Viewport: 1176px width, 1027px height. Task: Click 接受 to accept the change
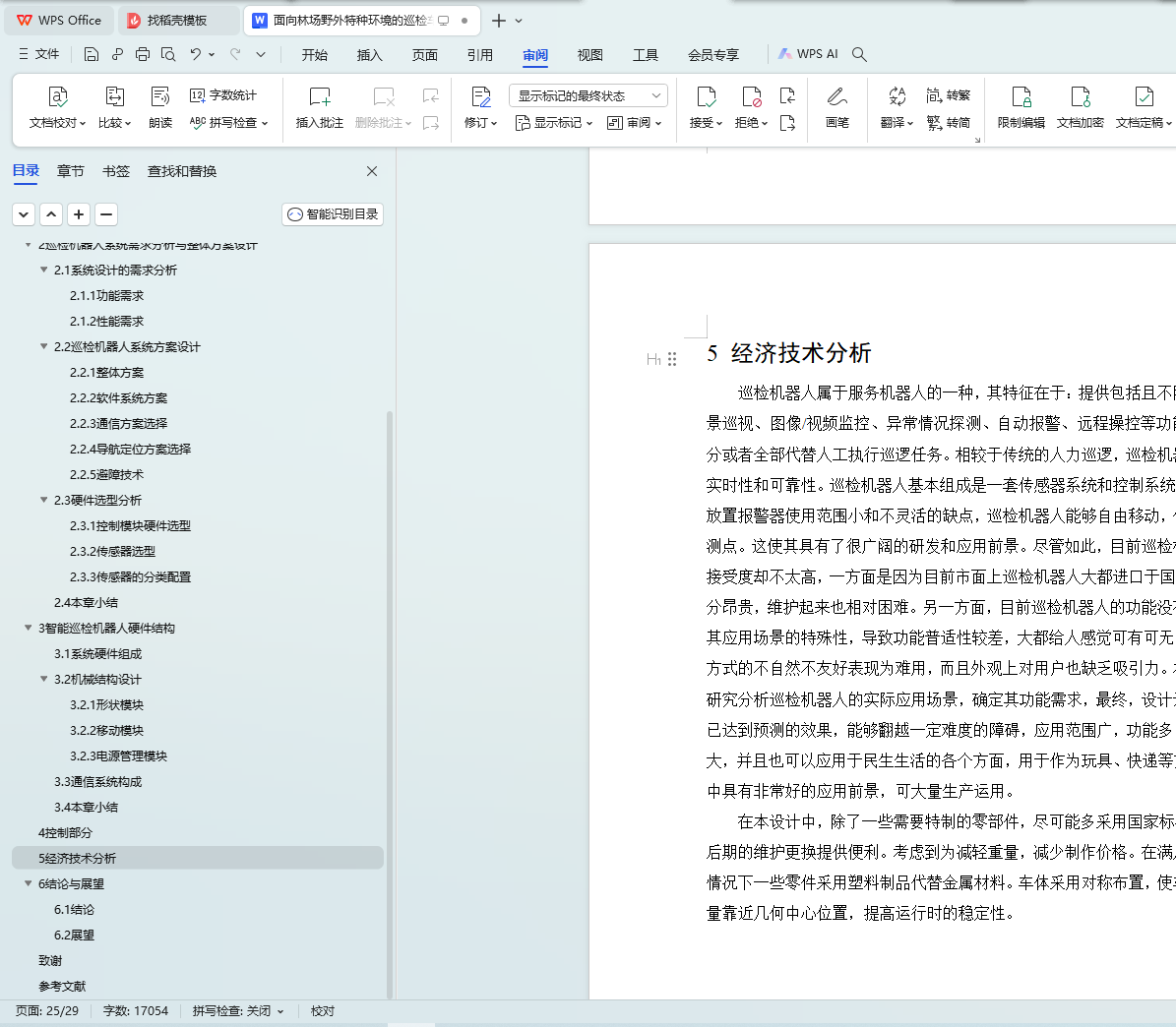tap(706, 107)
